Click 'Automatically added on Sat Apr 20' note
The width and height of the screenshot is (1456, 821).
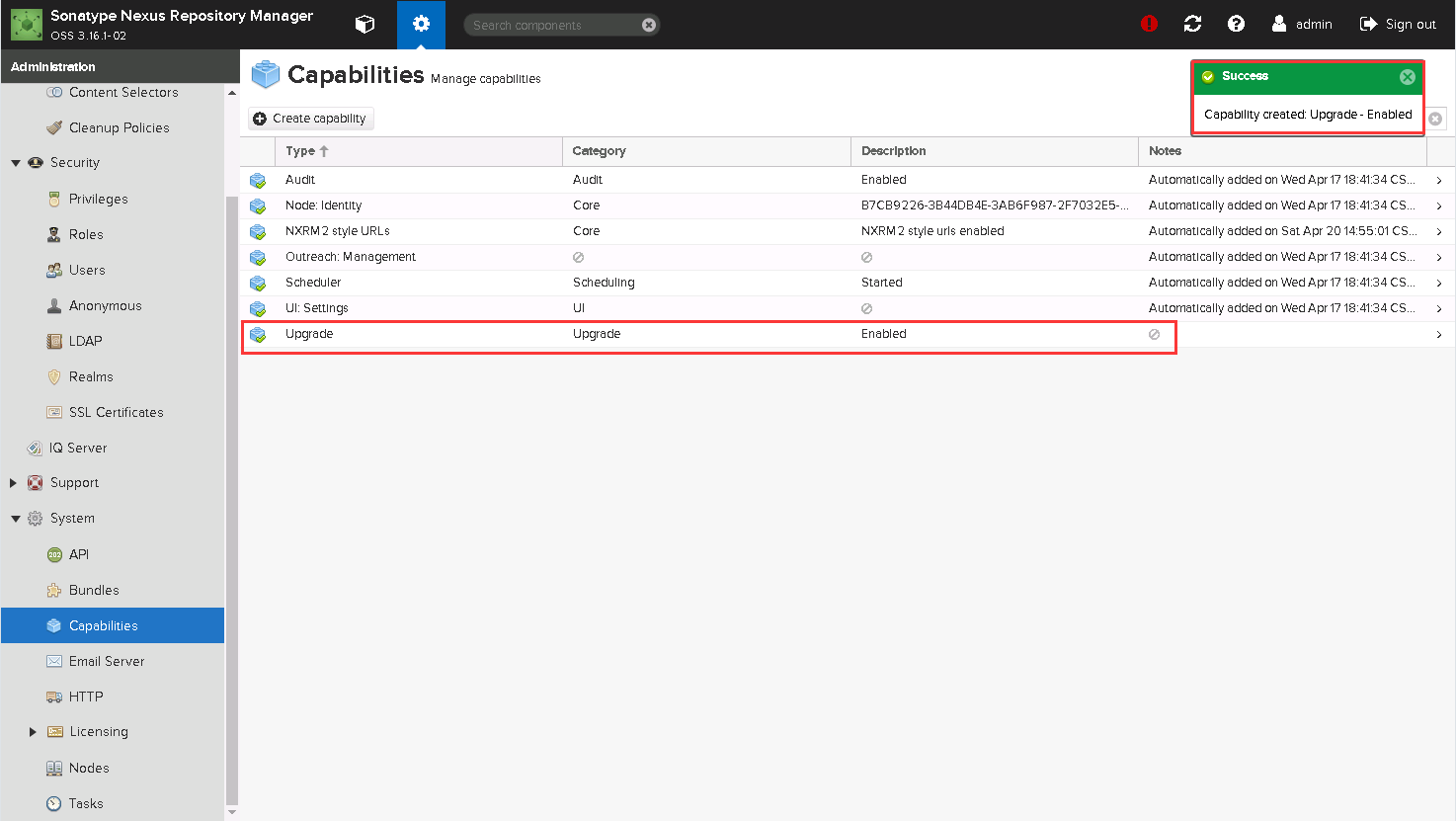pyautogui.click(x=1282, y=231)
